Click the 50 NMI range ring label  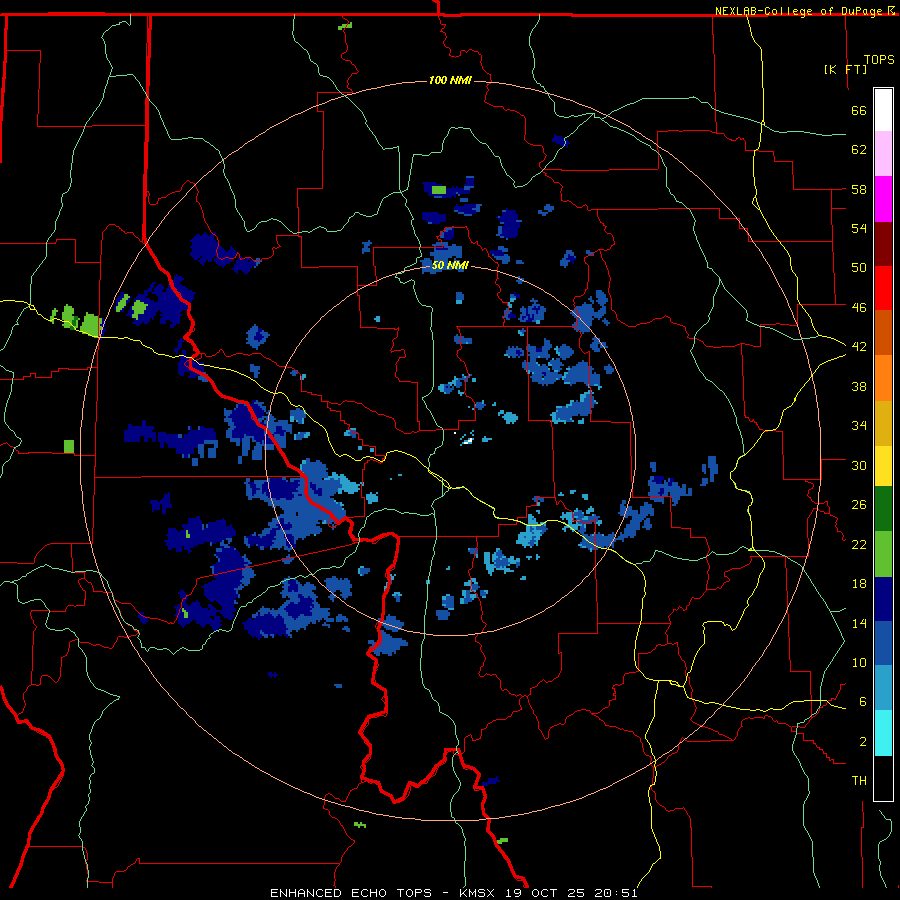pos(450,265)
